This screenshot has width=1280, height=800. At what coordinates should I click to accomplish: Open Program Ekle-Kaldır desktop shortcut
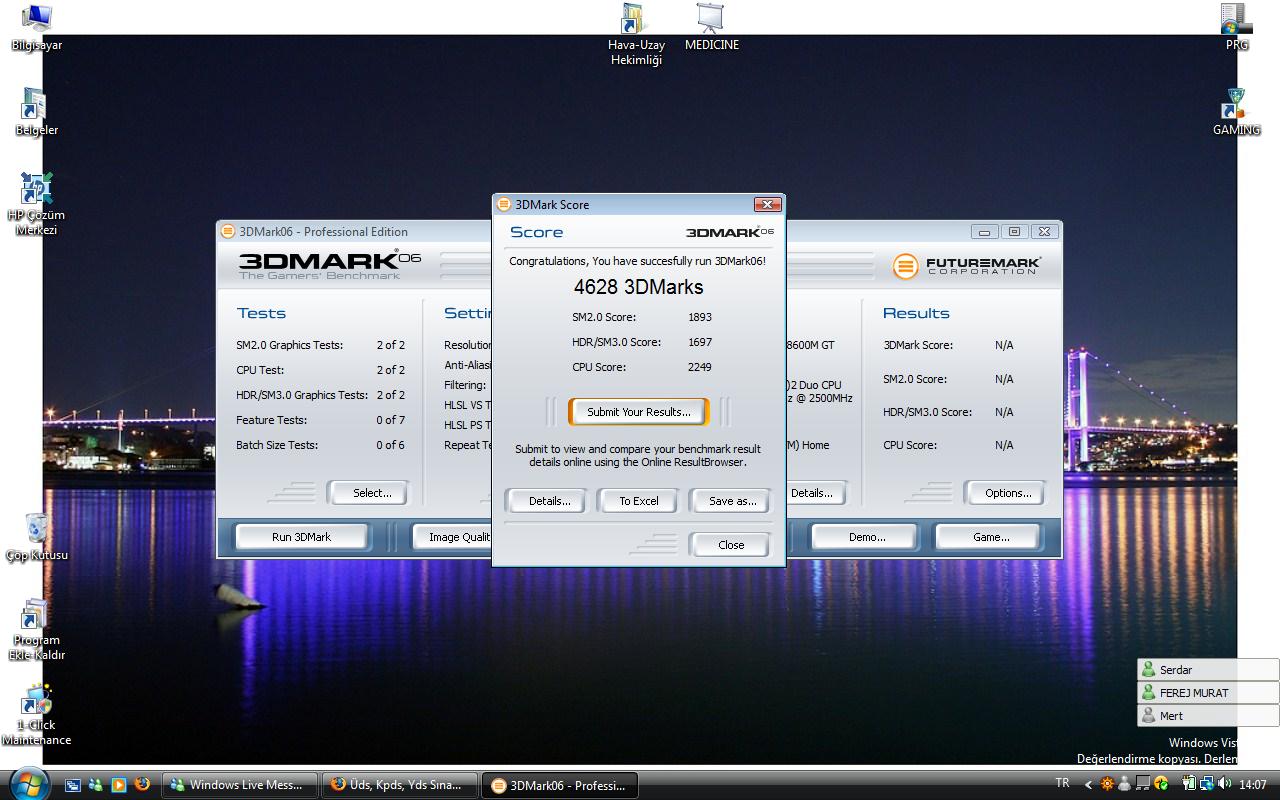click(x=36, y=629)
